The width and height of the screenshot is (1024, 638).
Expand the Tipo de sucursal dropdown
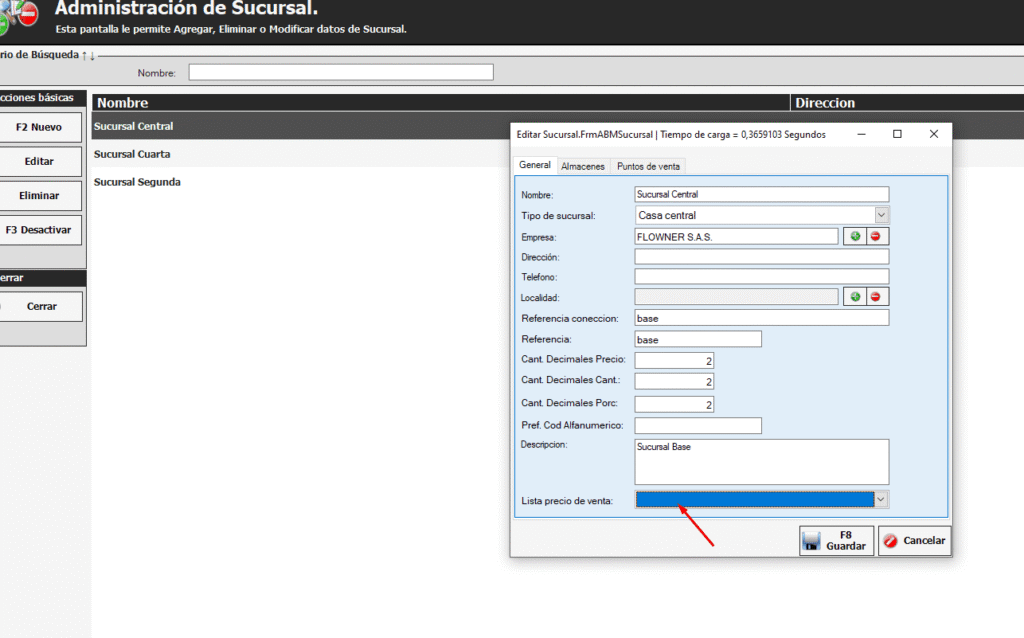tap(881, 215)
